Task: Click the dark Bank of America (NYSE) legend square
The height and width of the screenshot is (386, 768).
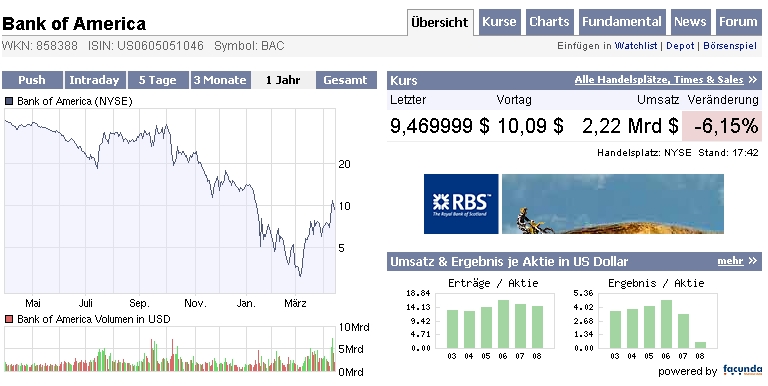Action: click(8, 101)
